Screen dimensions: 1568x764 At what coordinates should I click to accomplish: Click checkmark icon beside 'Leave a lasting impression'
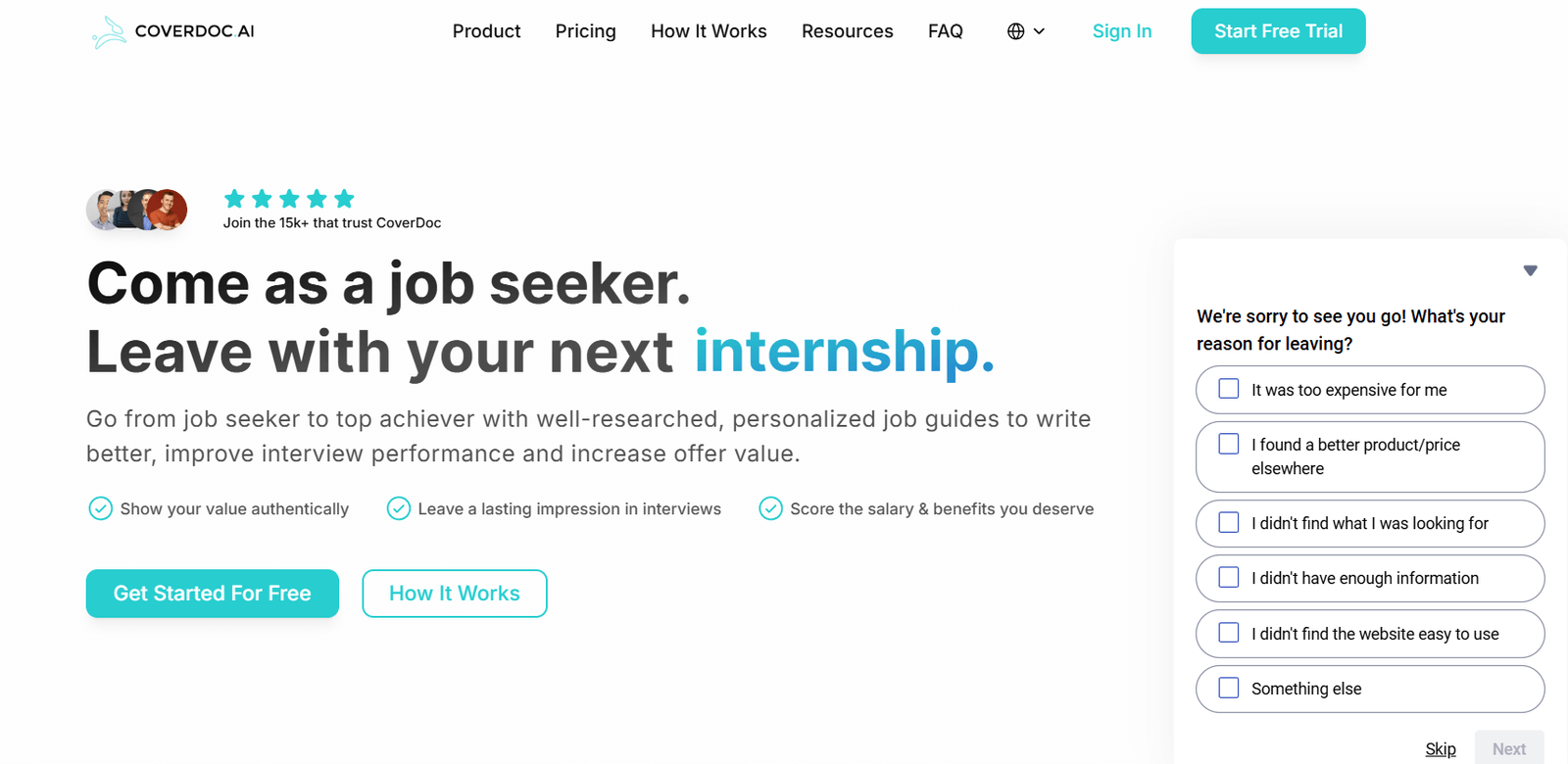click(x=398, y=508)
